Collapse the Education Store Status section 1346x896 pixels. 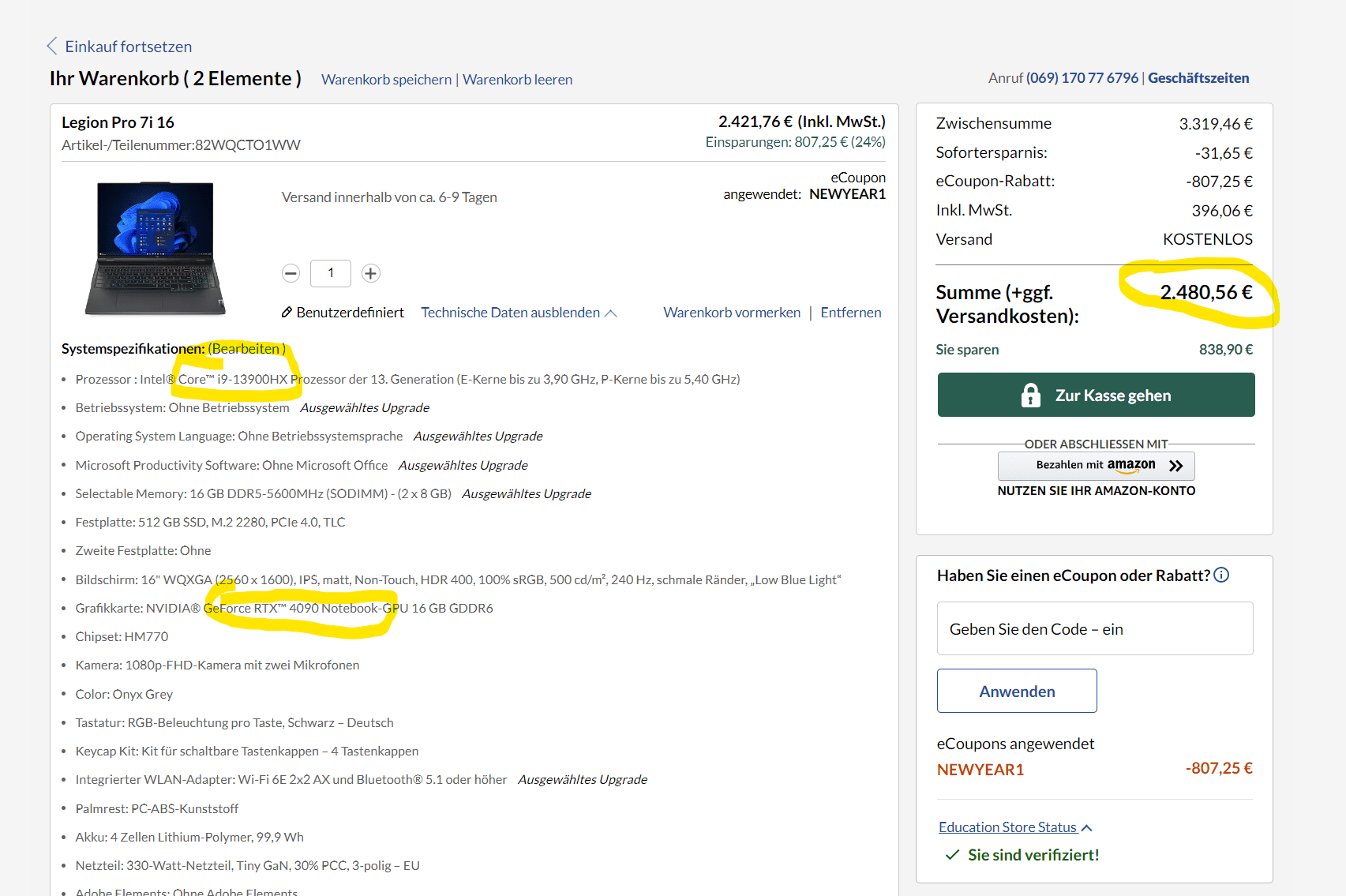(x=1015, y=827)
